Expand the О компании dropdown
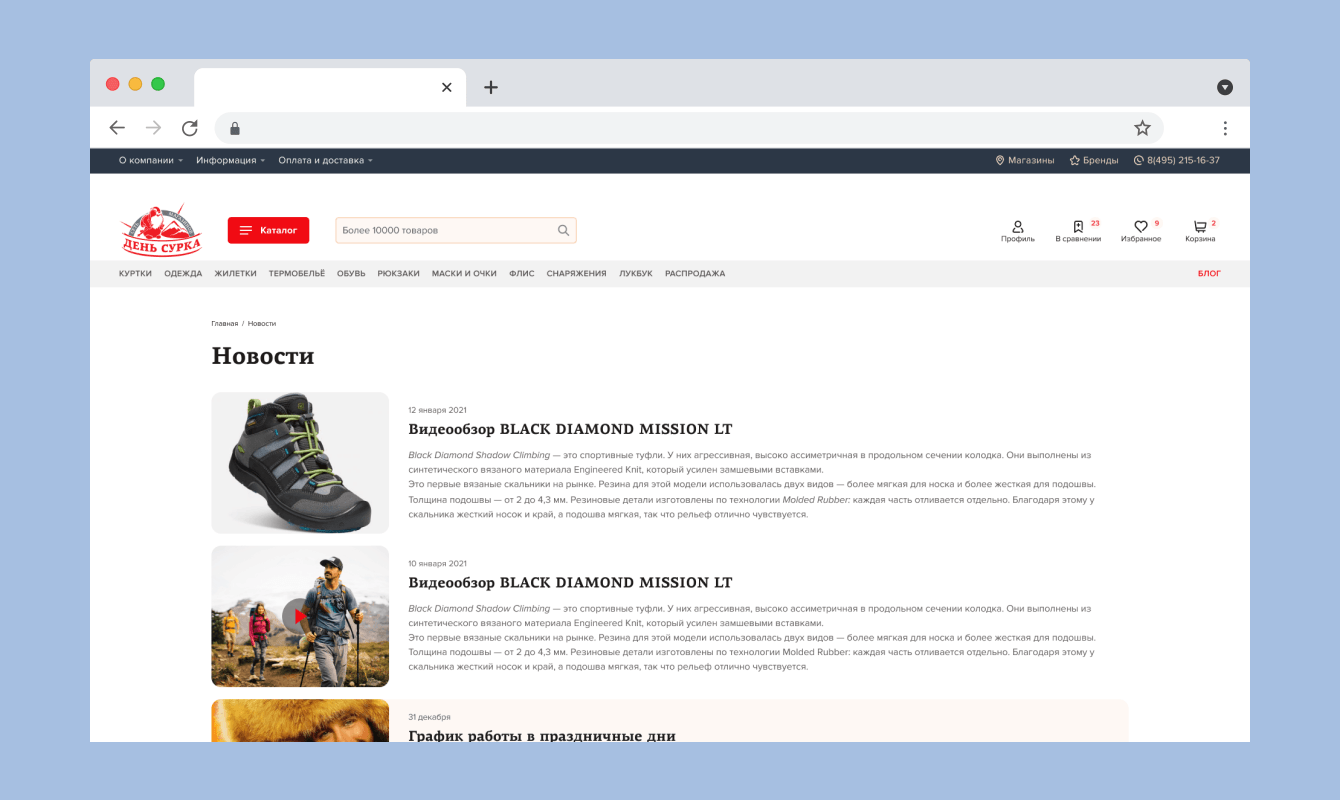Screen dimensions: 1340x800 tap(150, 160)
